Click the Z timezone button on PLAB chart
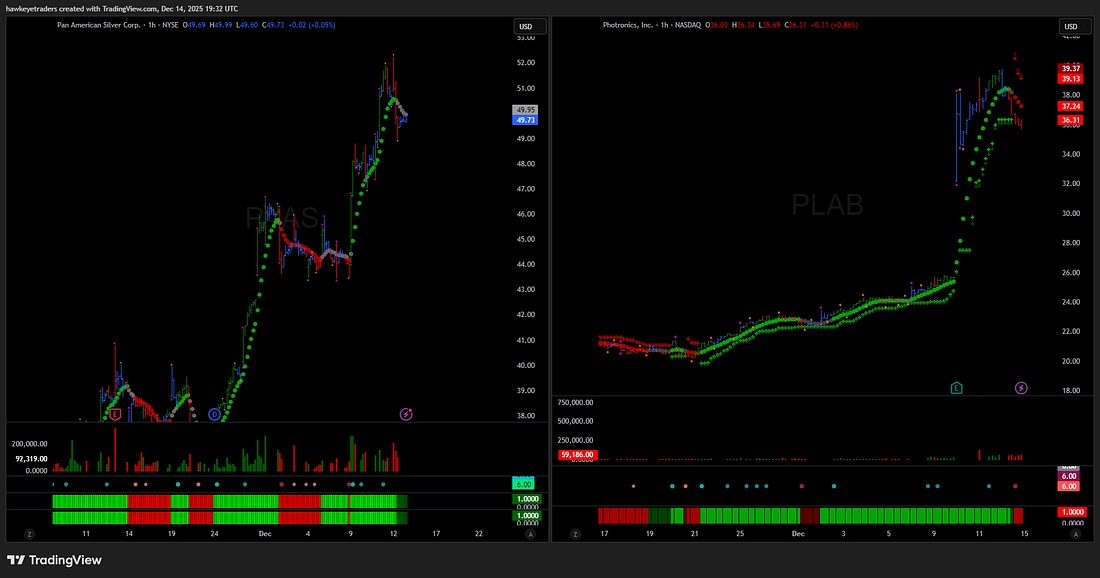The image size is (1100, 578). pyautogui.click(x=575, y=534)
